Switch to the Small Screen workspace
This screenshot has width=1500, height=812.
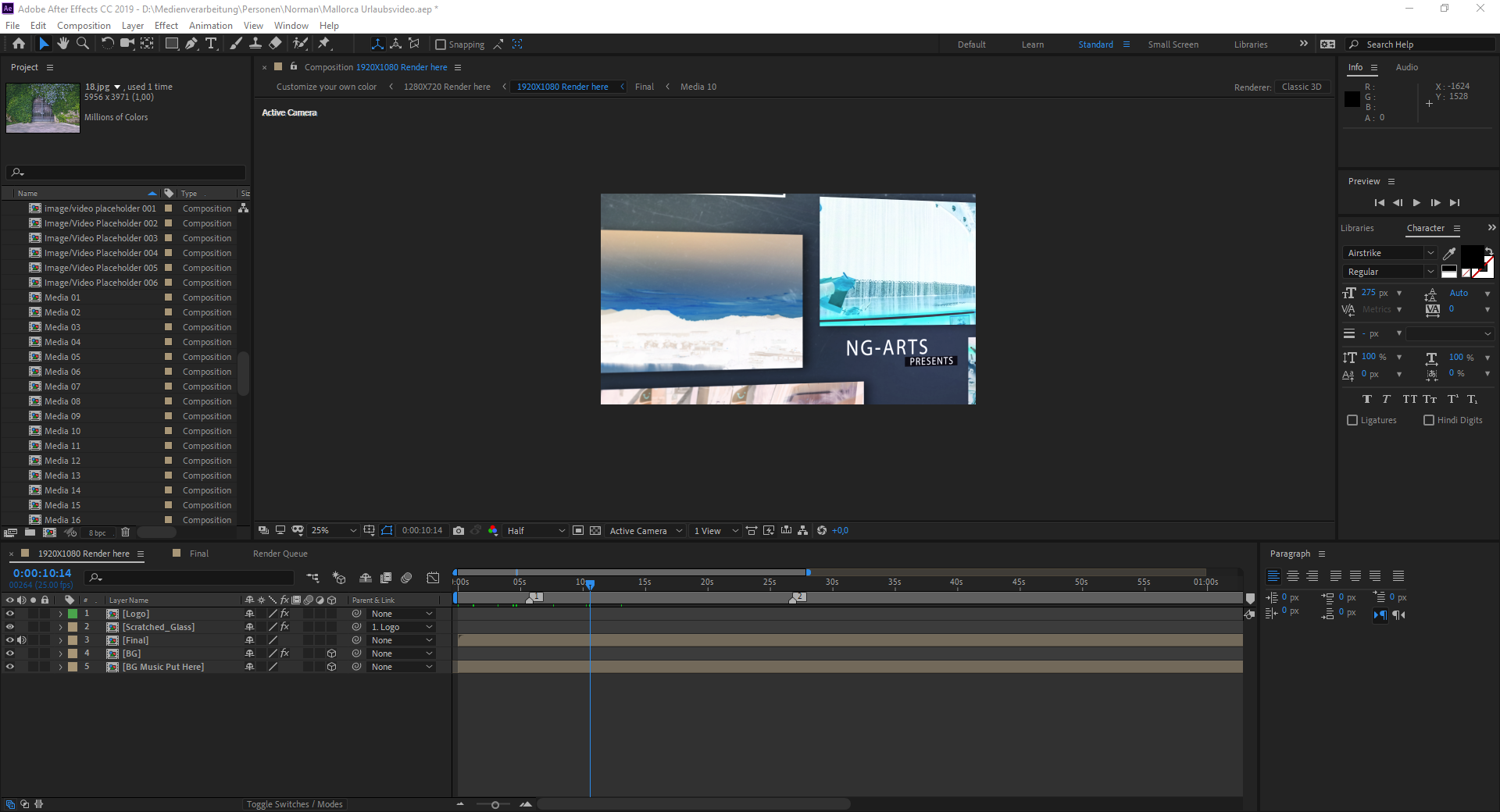click(x=1173, y=45)
